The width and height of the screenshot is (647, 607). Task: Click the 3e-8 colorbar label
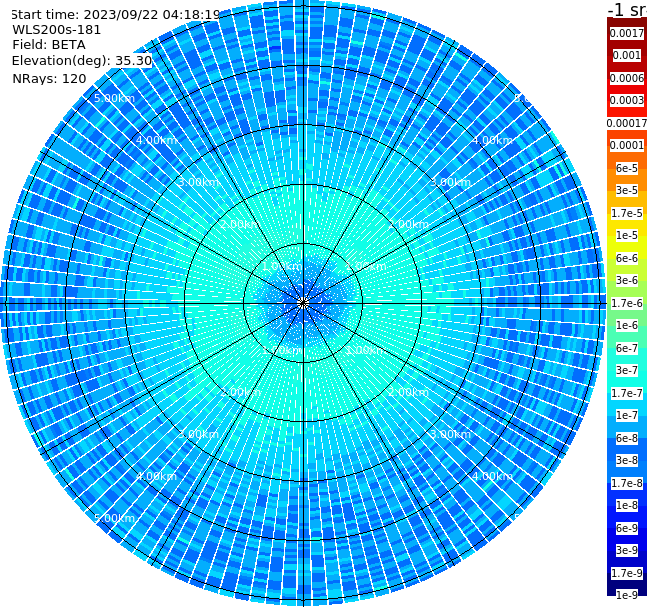coord(627,460)
